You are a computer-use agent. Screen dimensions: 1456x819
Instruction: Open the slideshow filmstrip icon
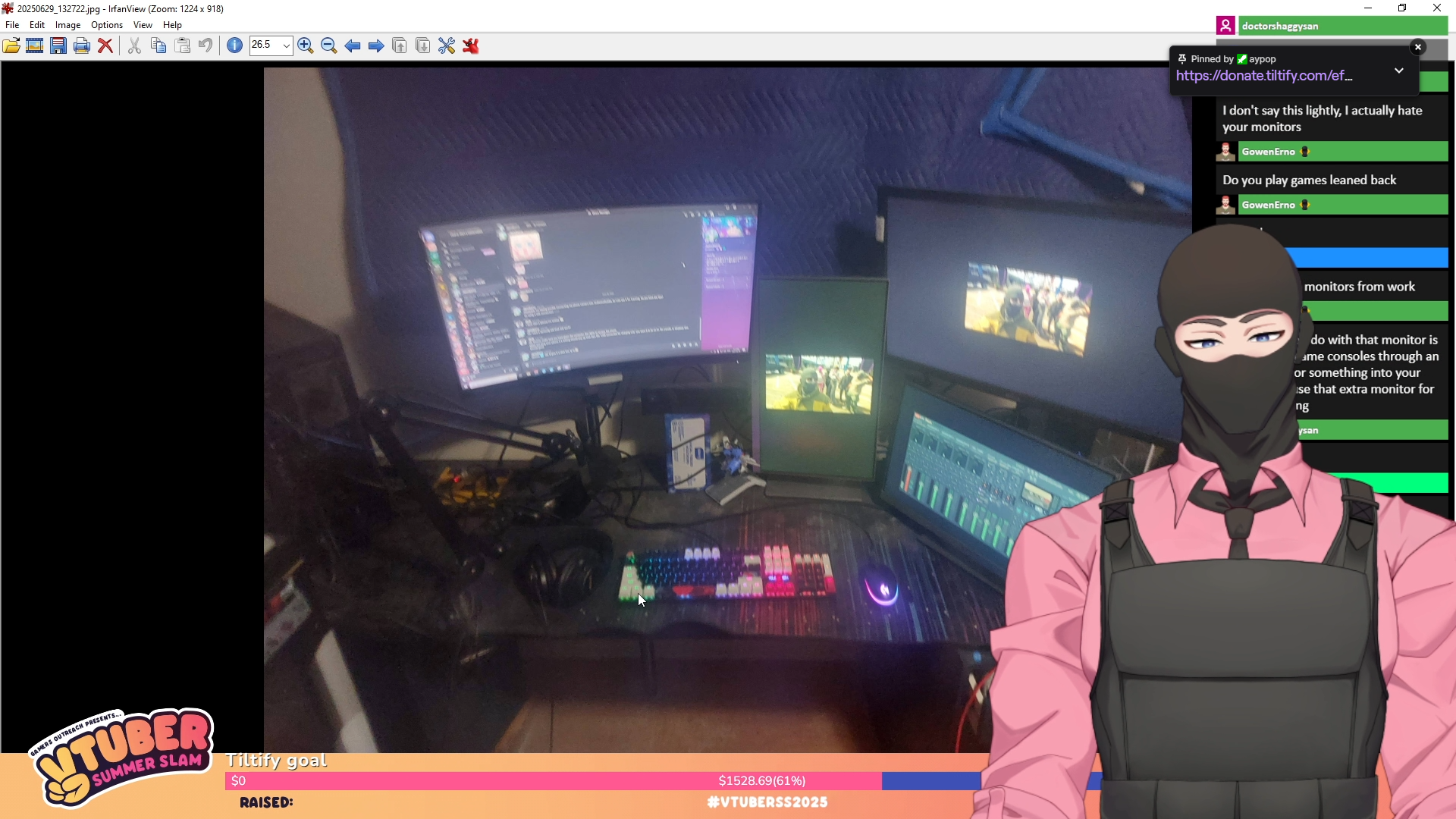35,45
